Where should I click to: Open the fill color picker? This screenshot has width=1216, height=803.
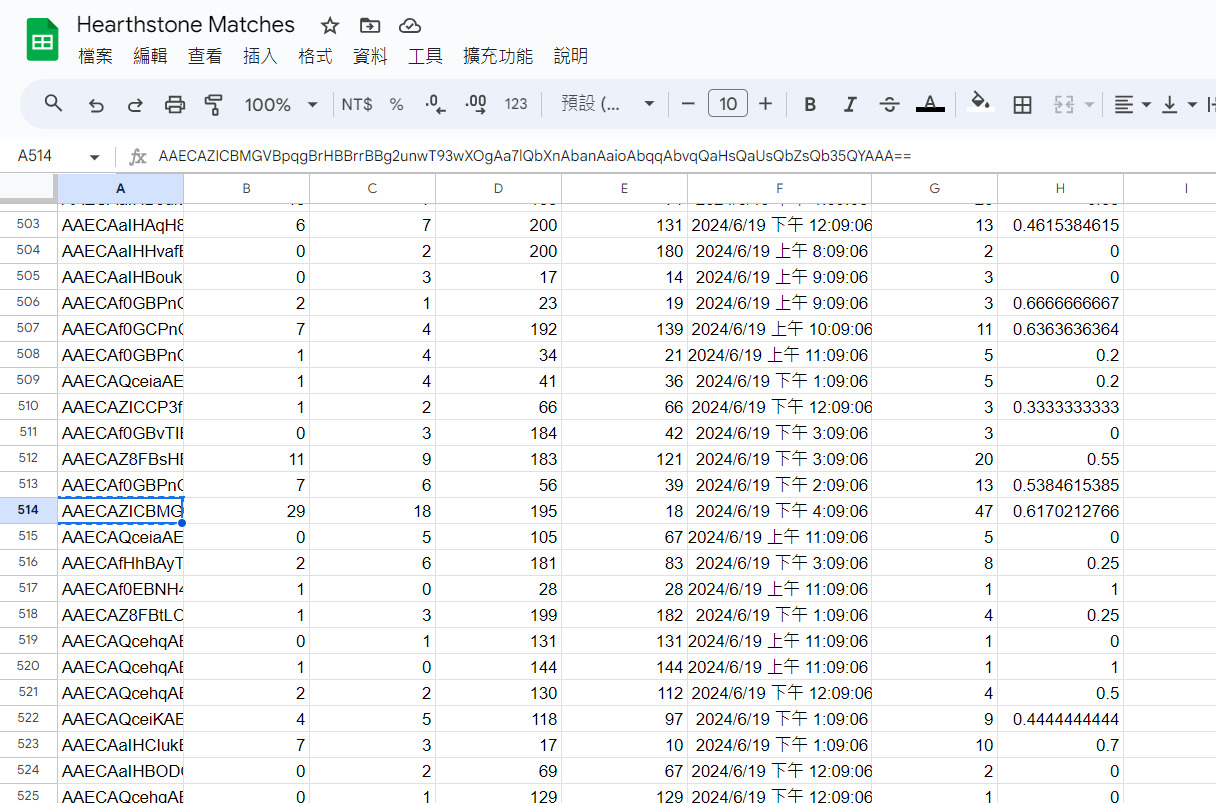(x=981, y=104)
